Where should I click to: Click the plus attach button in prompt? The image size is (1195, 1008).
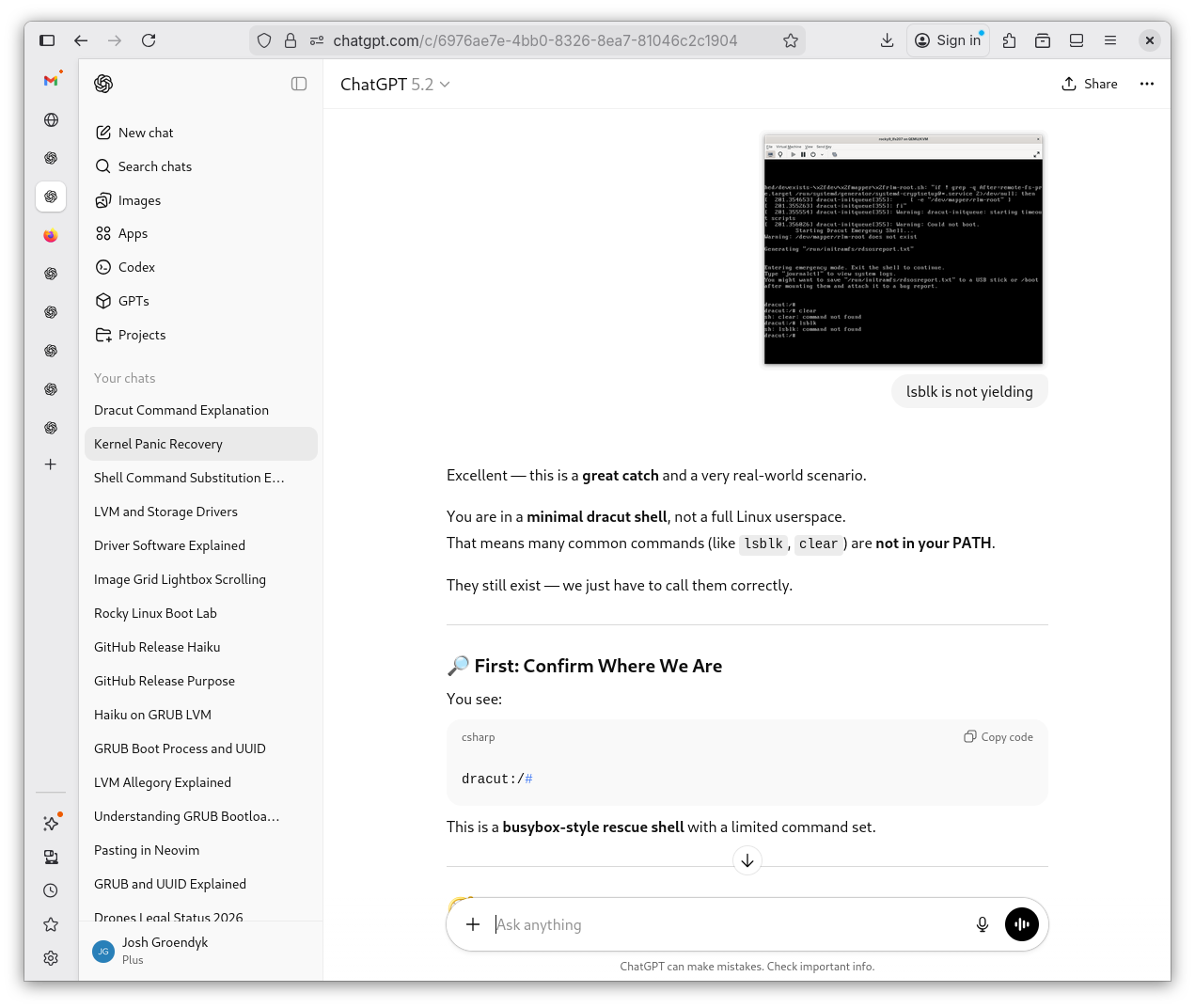pyautogui.click(x=473, y=924)
